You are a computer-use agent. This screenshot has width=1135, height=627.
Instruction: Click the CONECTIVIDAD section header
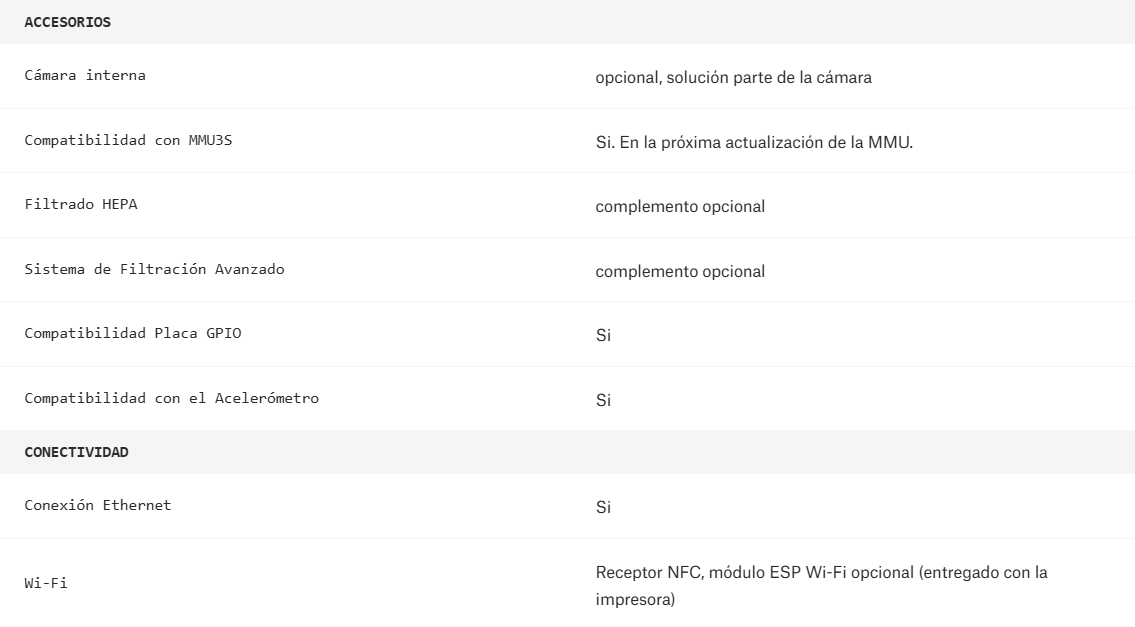pos(76,452)
